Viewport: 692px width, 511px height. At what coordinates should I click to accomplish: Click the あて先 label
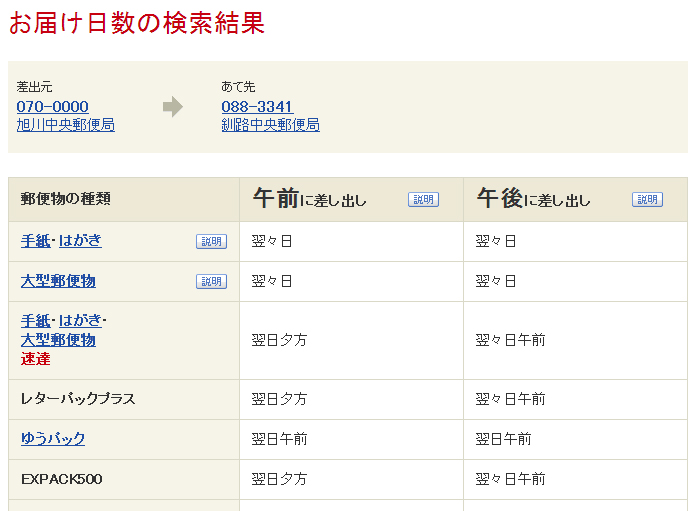click(238, 87)
